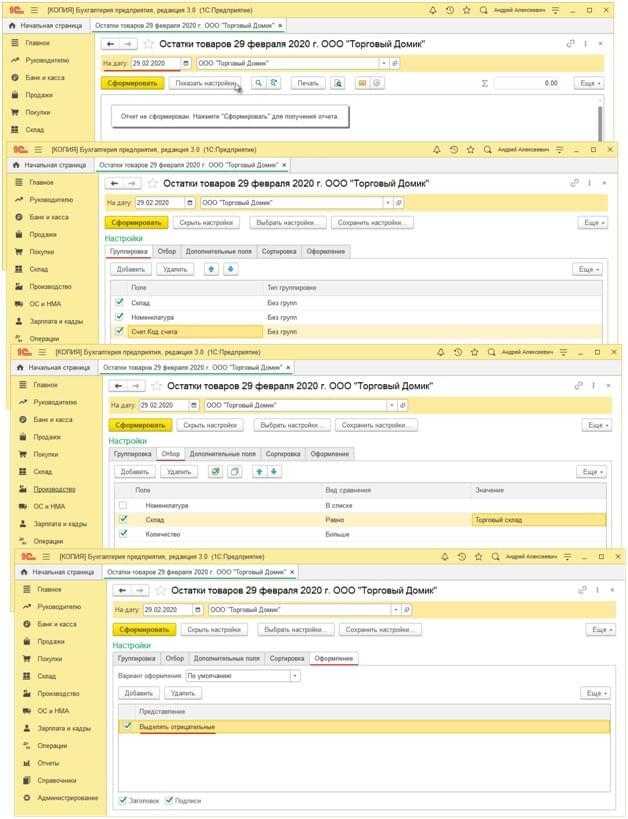Toggle the Счет.Код счета checkbox

coord(120,331)
